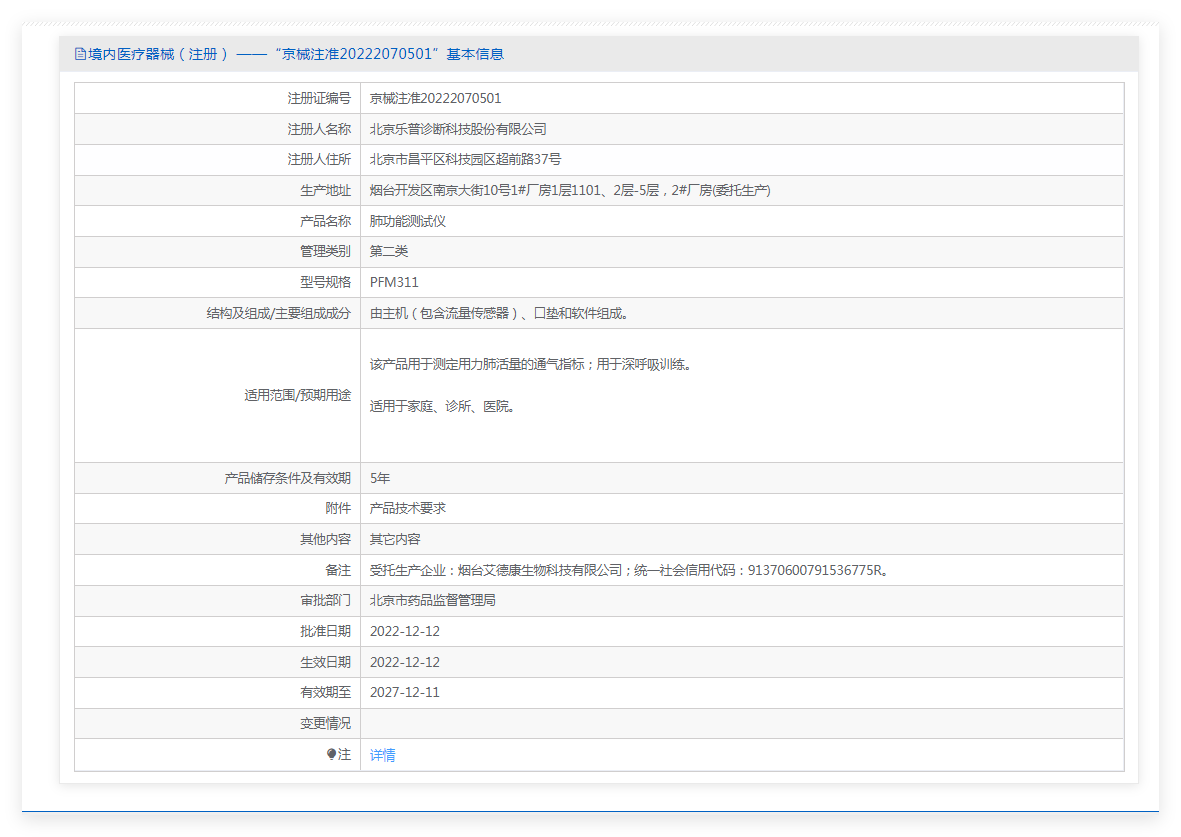Image resolution: width=1181 pixels, height=837 pixels.
Task: Click management category value 第二类
Action: click(x=389, y=252)
